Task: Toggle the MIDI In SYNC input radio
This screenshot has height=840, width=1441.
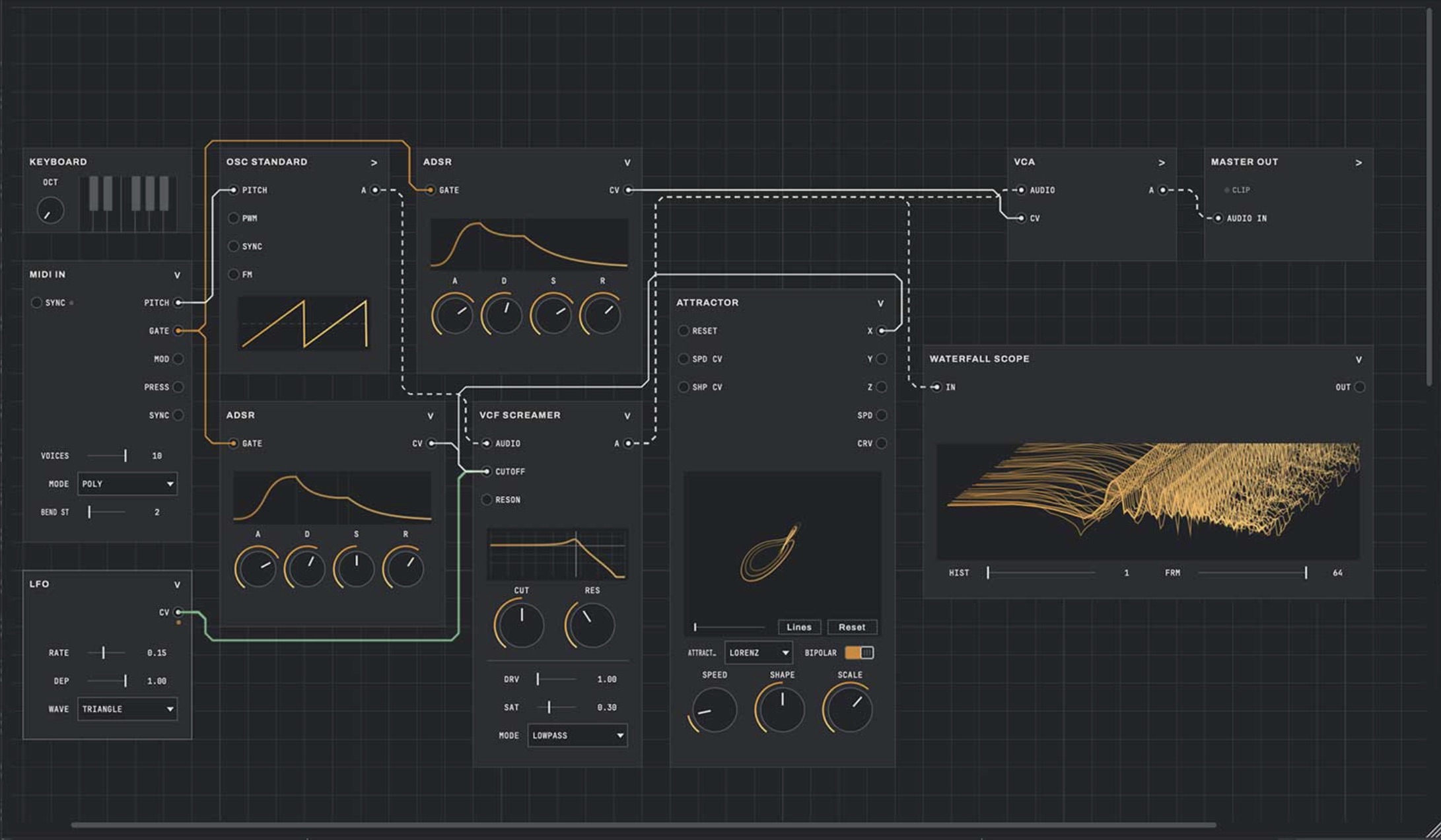Action: pyautogui.click(x=36, y=302)
